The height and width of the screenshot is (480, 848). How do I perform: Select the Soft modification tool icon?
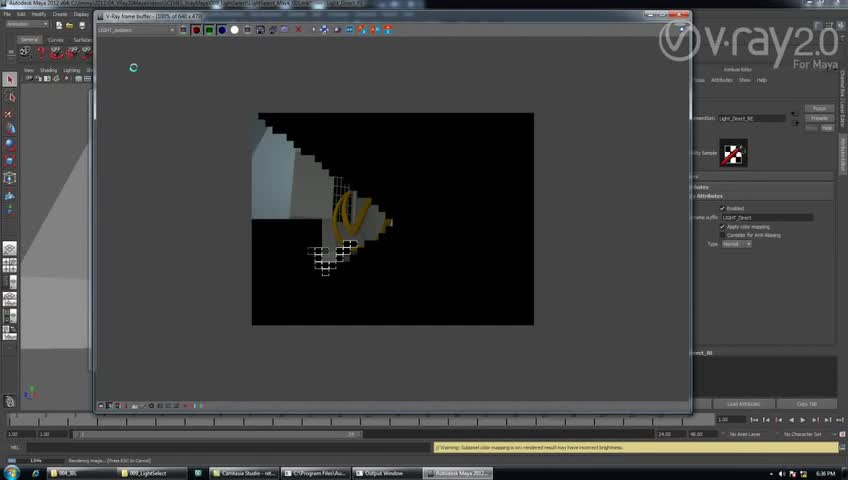tap(10, 195)
